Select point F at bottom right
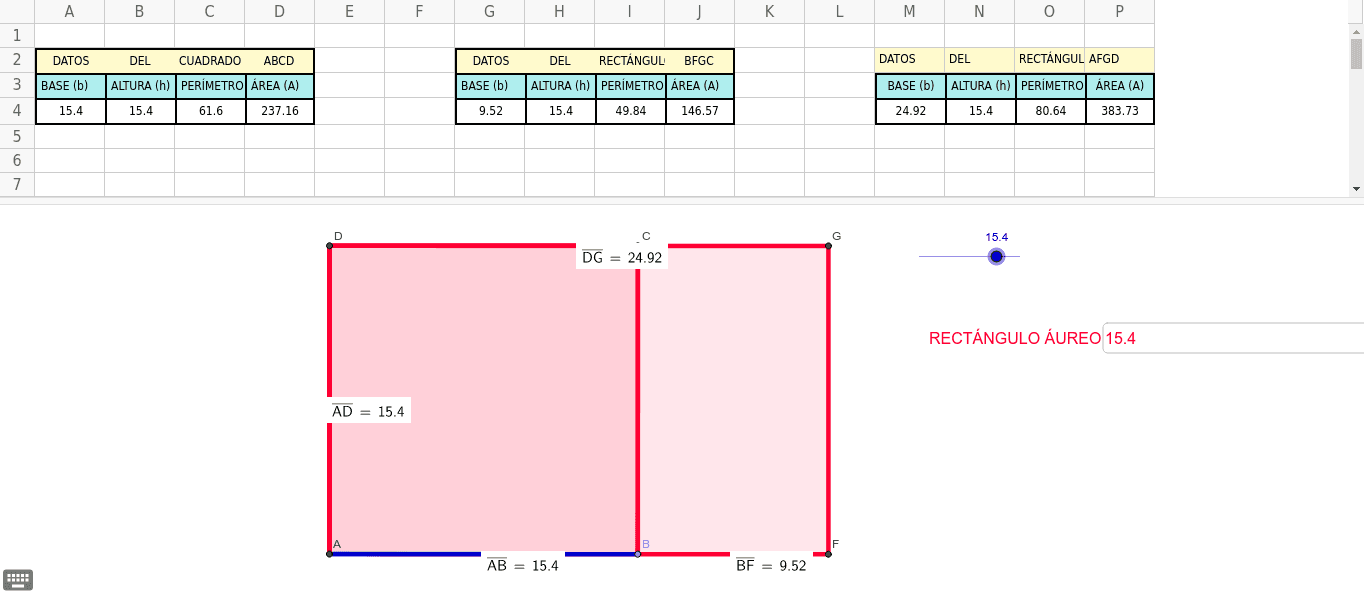The width and height of the screenshot is (1366, 594). pos(829,553)
